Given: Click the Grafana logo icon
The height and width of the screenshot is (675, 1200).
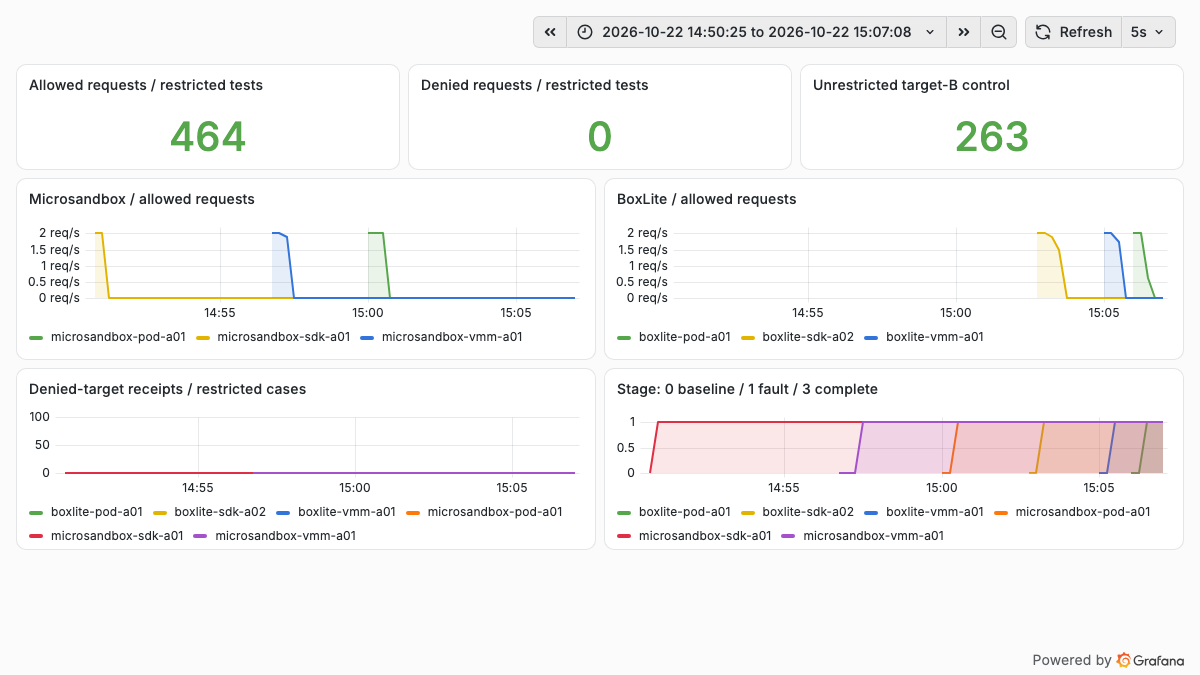Looking at the screenshot, I should tap(1124, 660).
